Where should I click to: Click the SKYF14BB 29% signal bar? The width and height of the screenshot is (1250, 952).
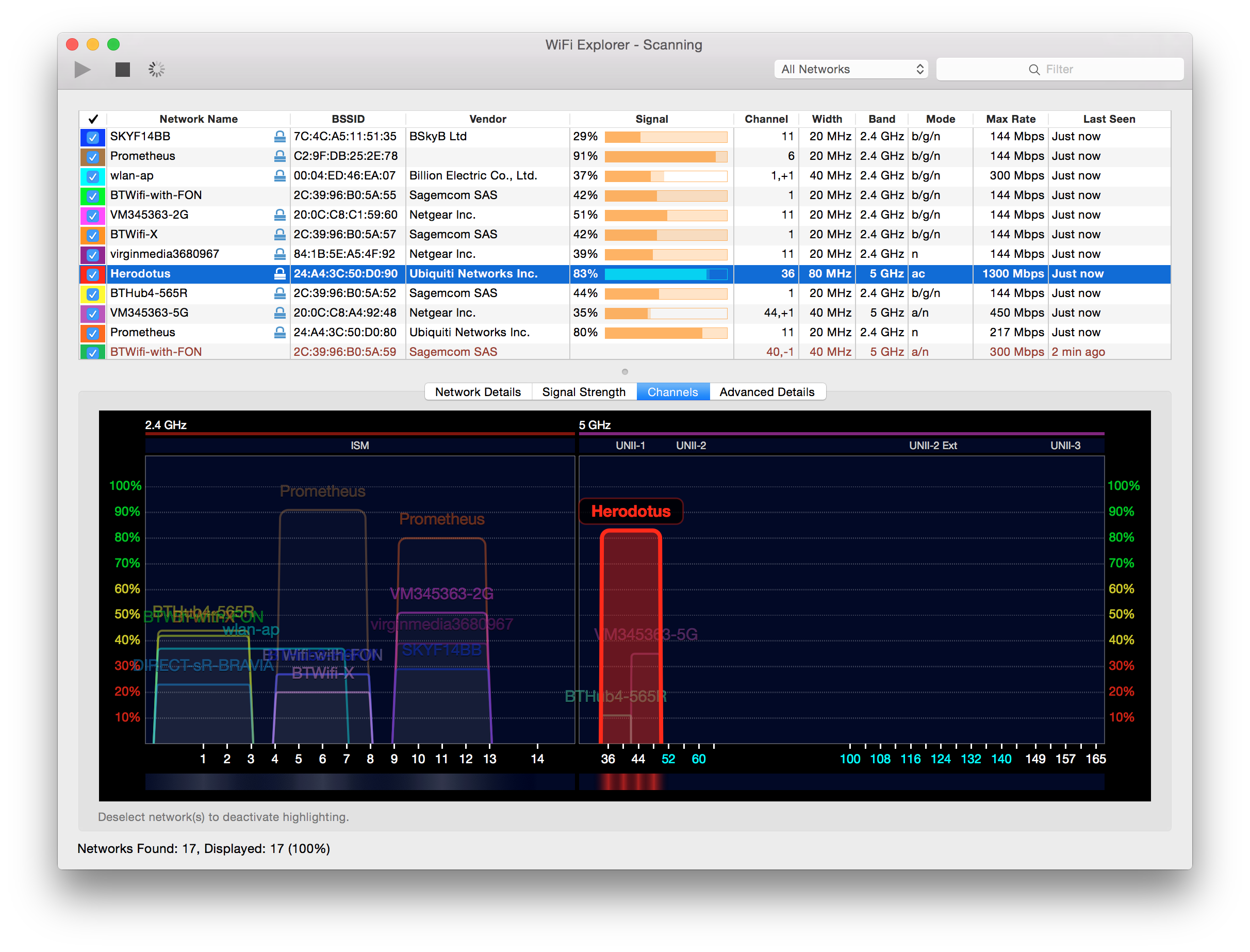pos(666,137)
